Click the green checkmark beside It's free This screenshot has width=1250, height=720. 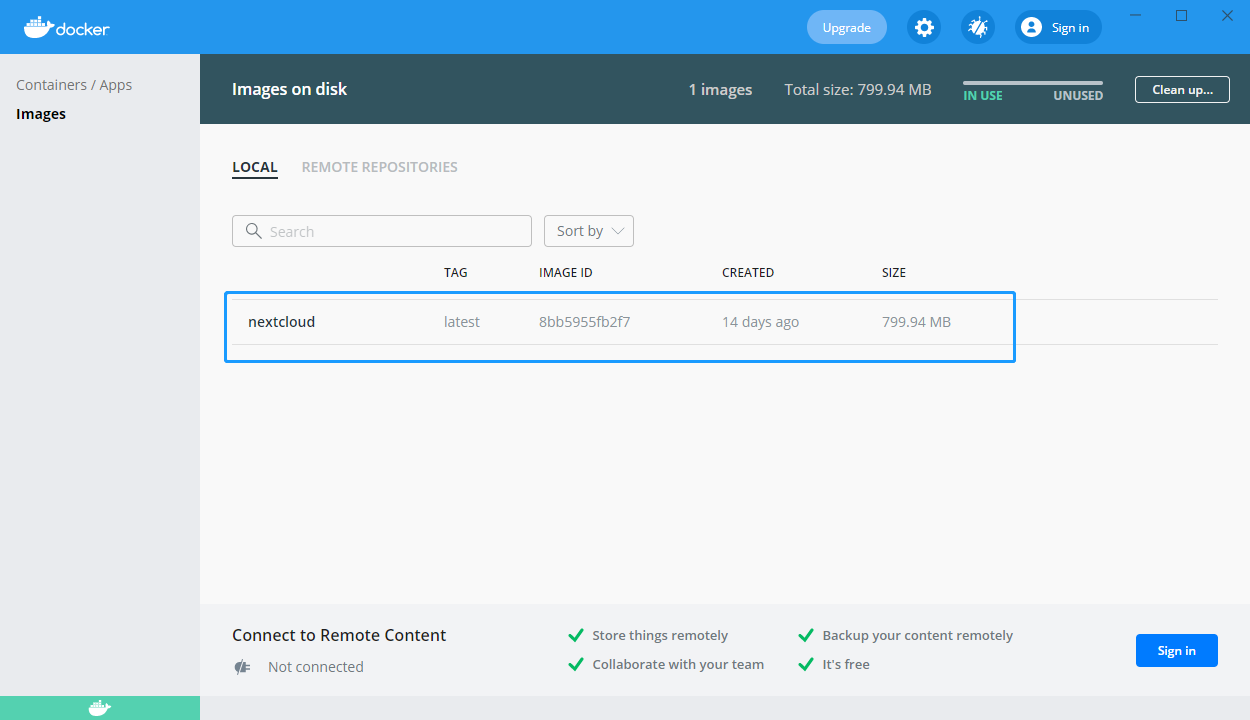click(806, 663)
